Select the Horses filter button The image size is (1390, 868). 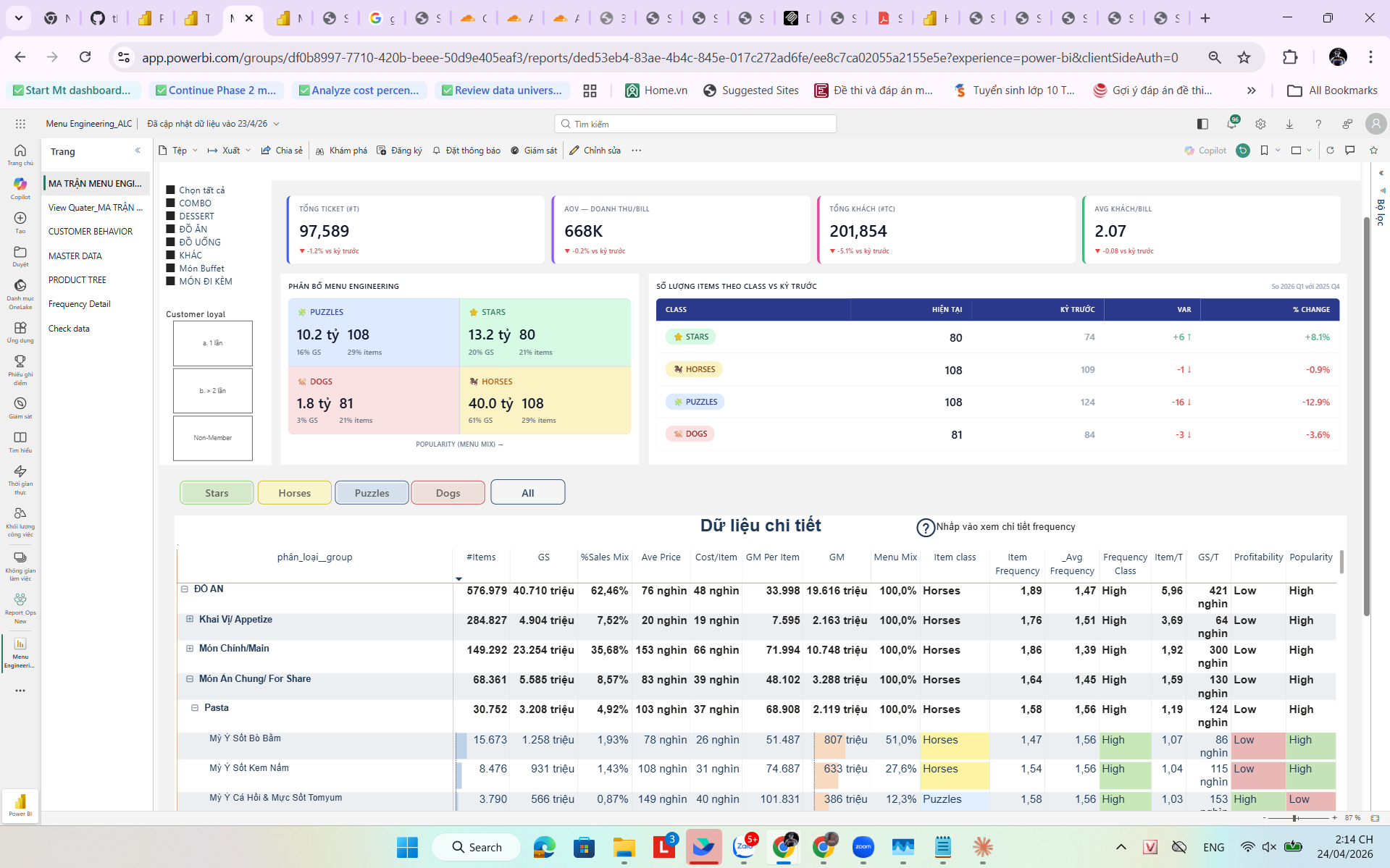(x=294, y=492)
